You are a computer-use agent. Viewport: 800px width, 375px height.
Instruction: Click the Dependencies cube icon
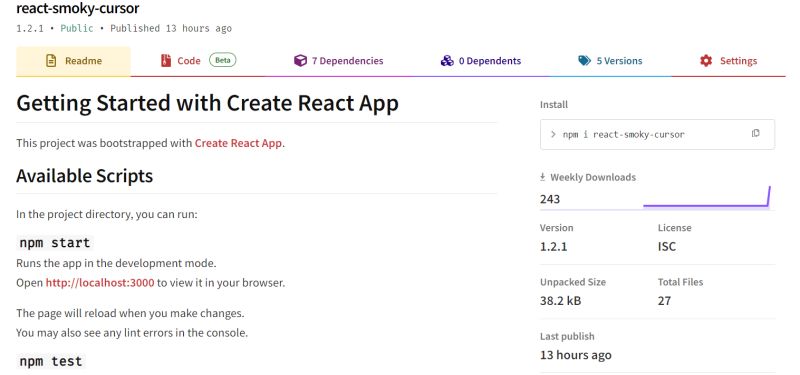point(301,61)
